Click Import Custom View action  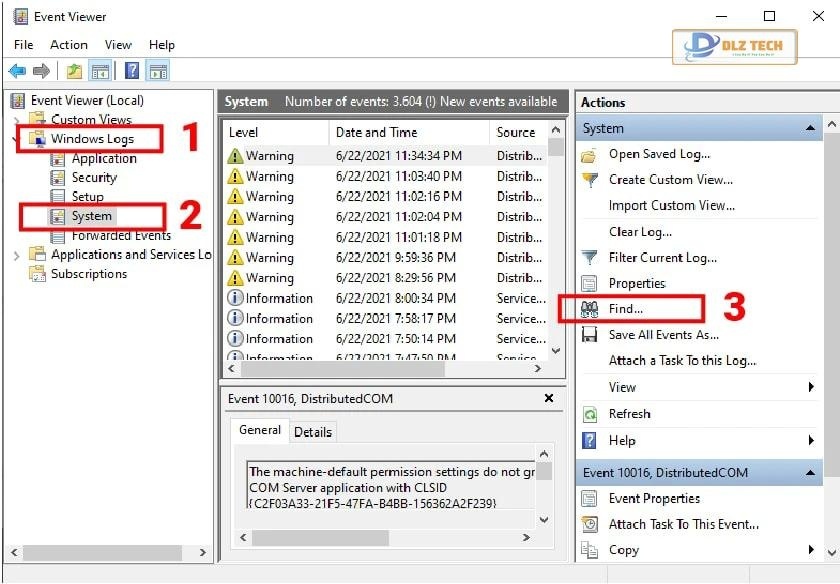672,205
